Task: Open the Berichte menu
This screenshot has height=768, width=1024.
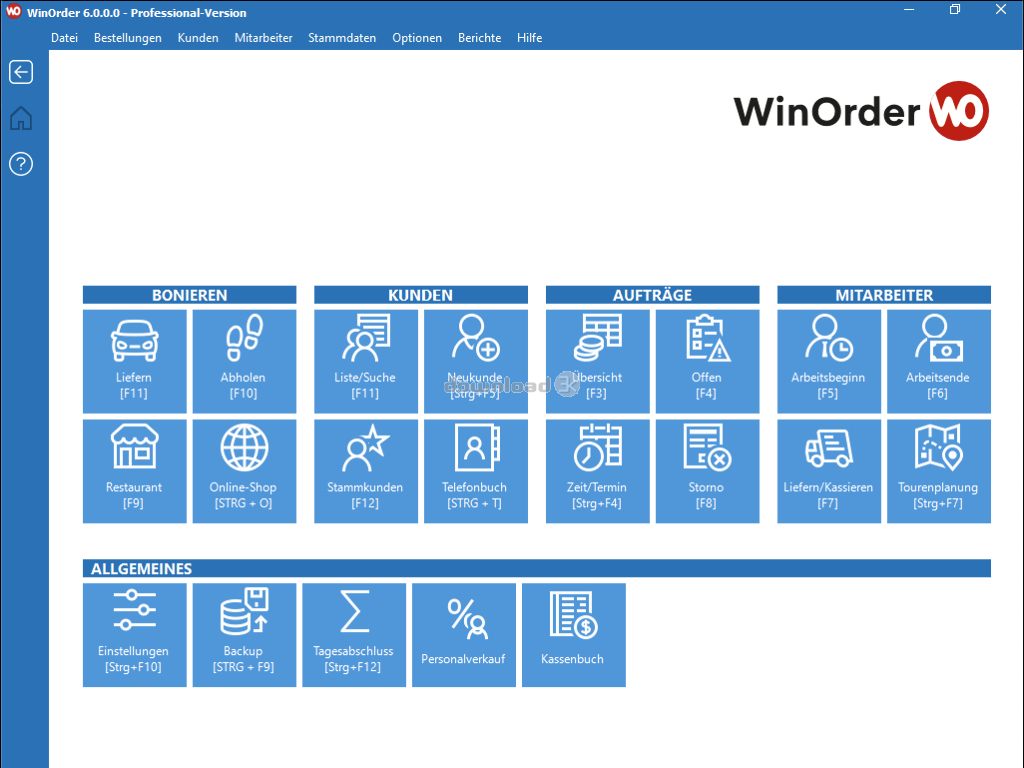Action: (479, 38)
